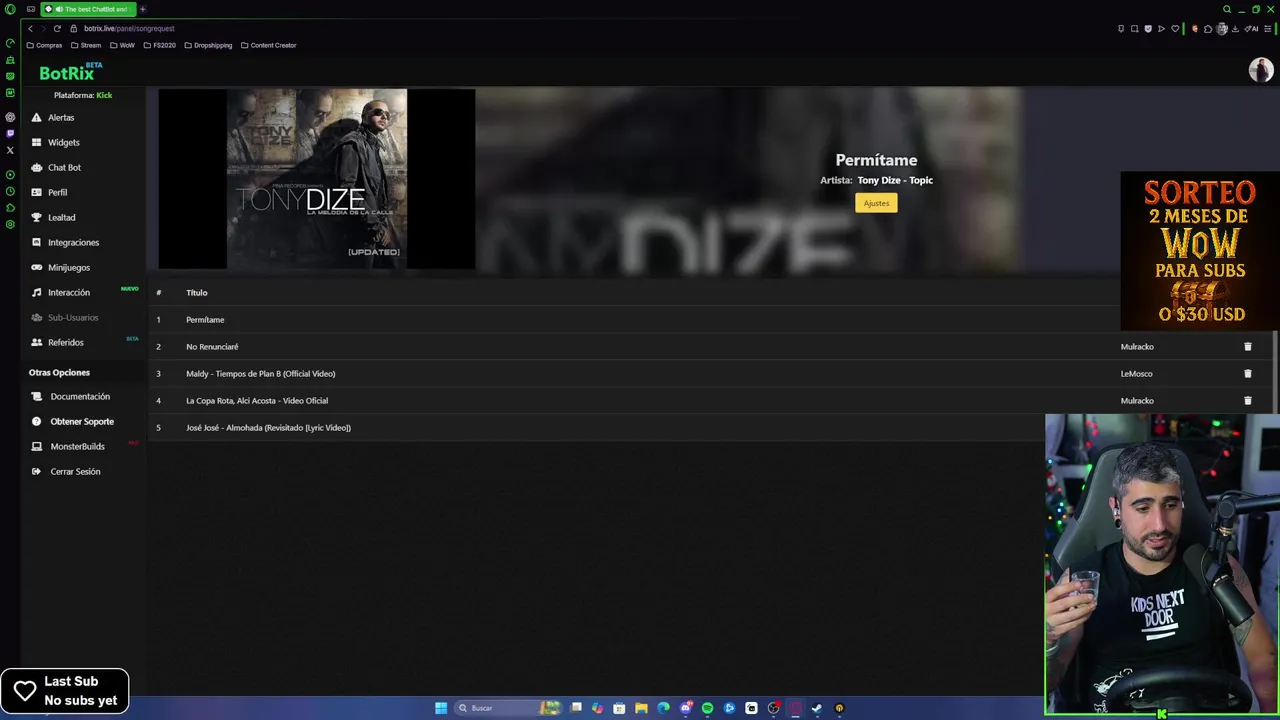Open MonsterBuilds link

tap(77, 447)
